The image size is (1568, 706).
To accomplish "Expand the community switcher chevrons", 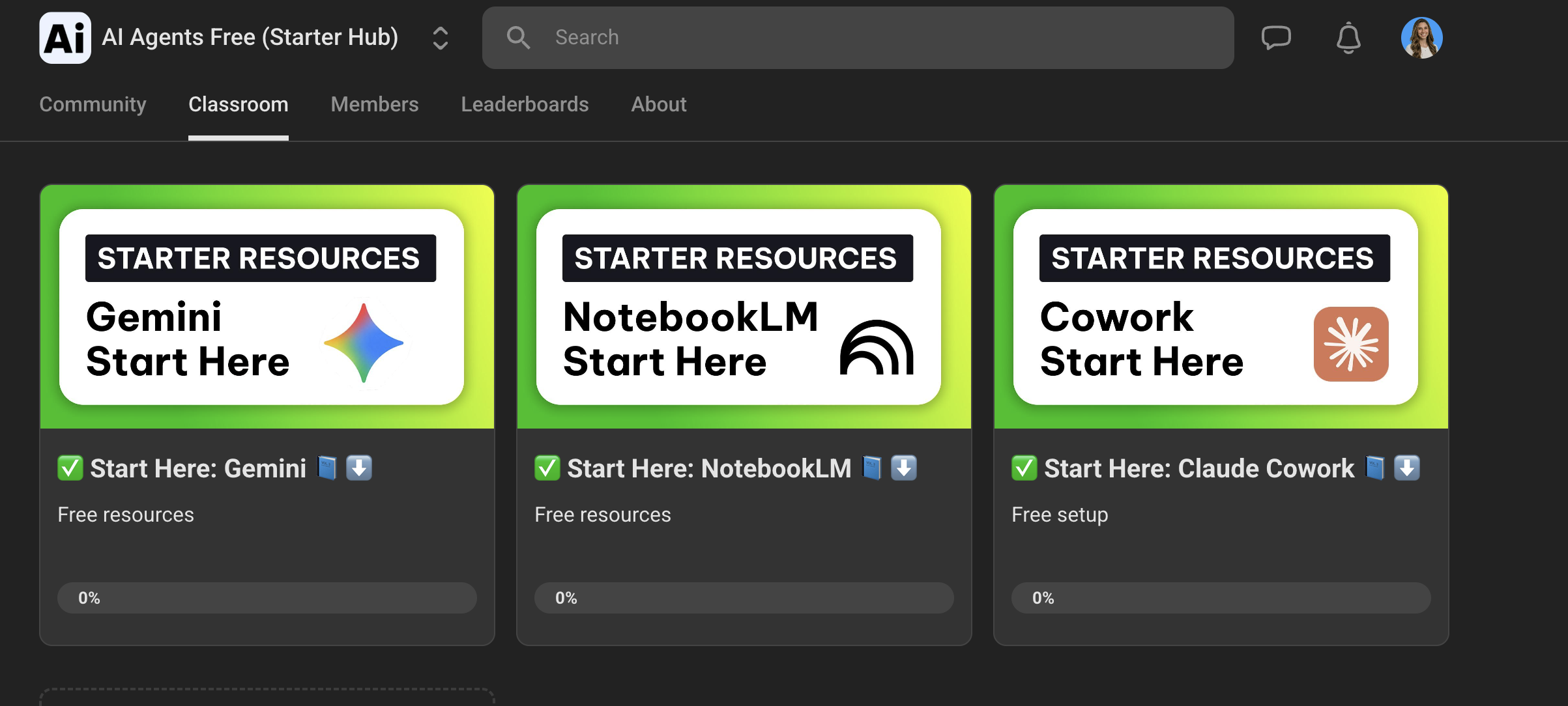I will tap(441, 38).
